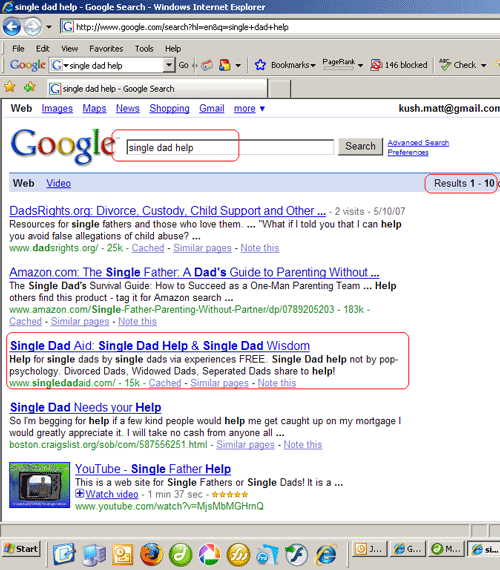Open the Tools menu
The image size is (500, 570).
[144, 48]
